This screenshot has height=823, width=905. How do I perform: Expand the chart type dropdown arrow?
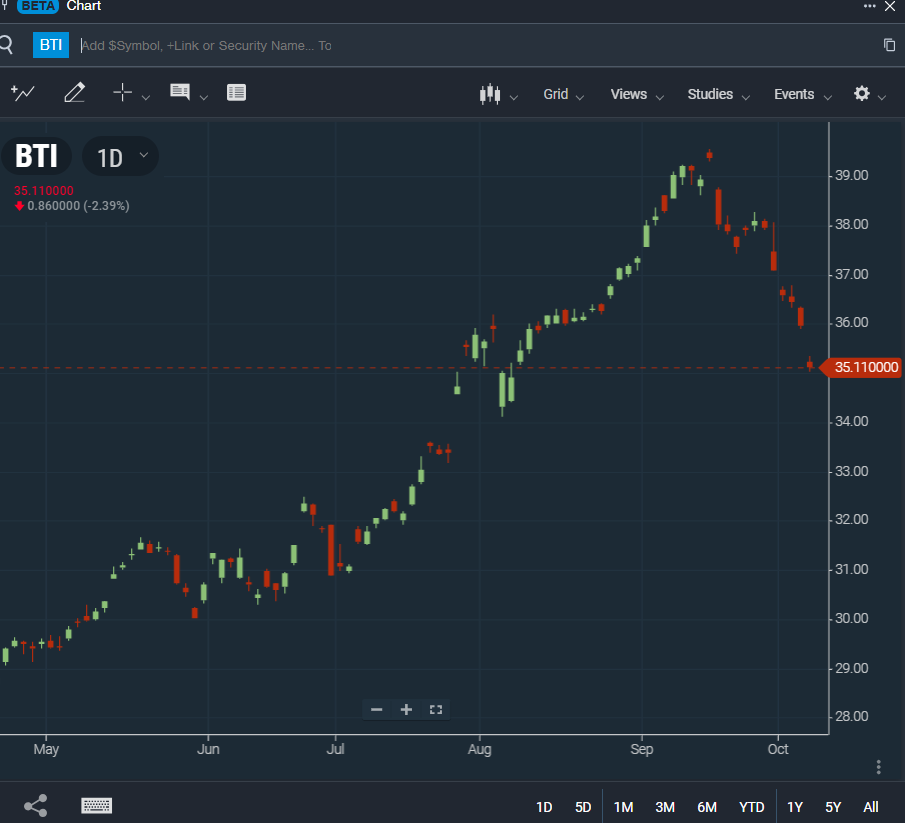coord(514,98)
